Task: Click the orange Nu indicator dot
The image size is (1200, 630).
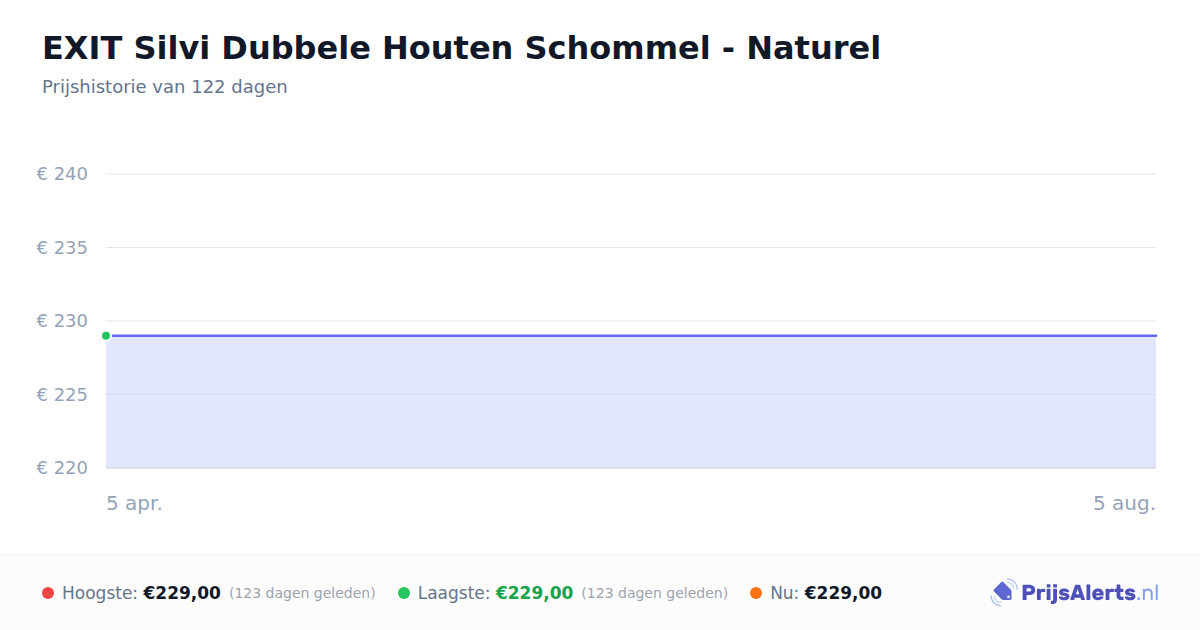Action: click(756, 593)
